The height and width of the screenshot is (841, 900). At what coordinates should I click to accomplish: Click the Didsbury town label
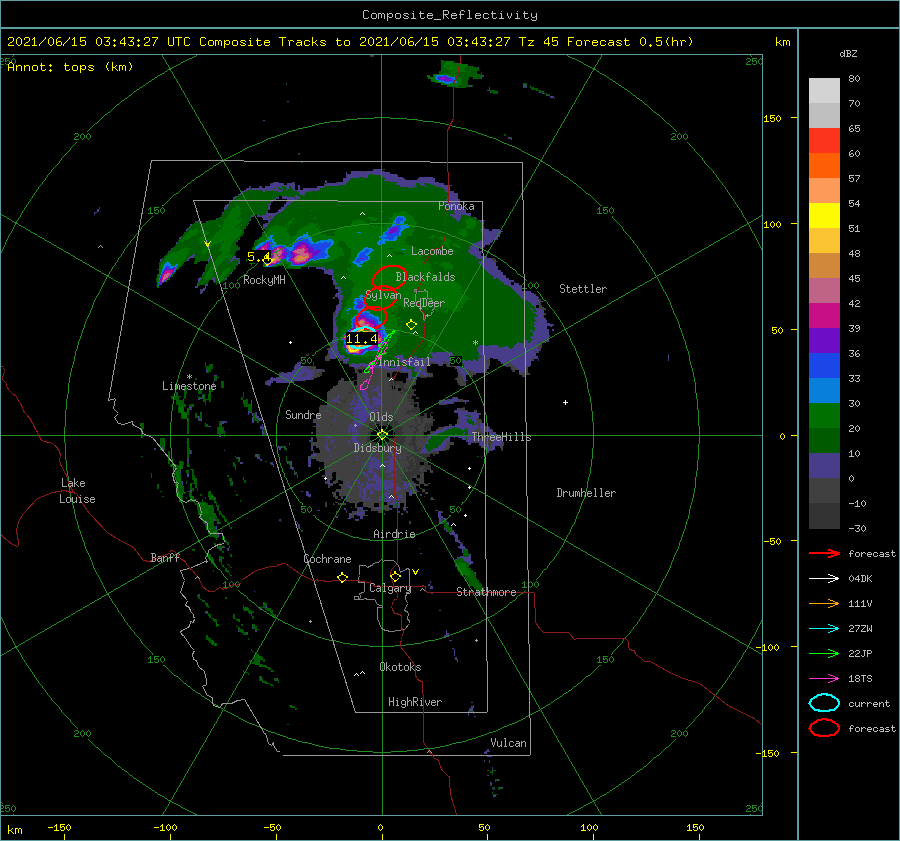tap(377, 448)
